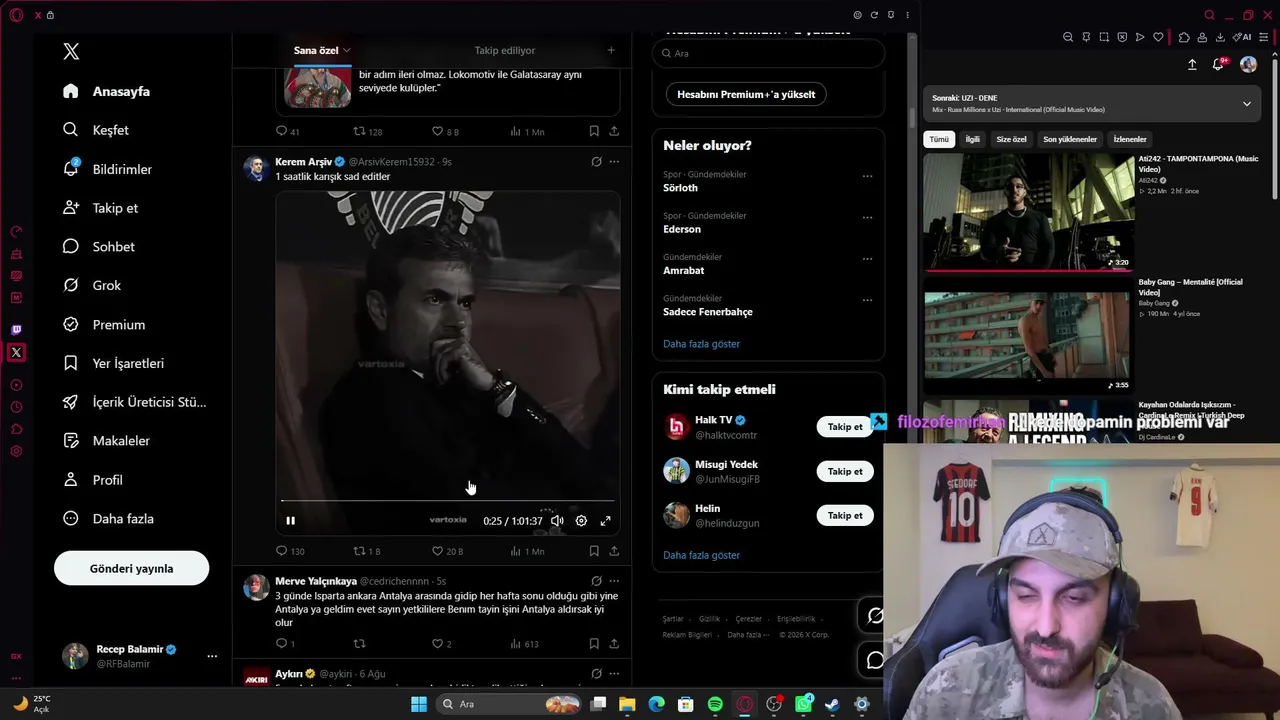The height and width of the screenshot is (720, 1280).
Task: Select Son yüklenenler filter chip
Action: (1070, 140)
